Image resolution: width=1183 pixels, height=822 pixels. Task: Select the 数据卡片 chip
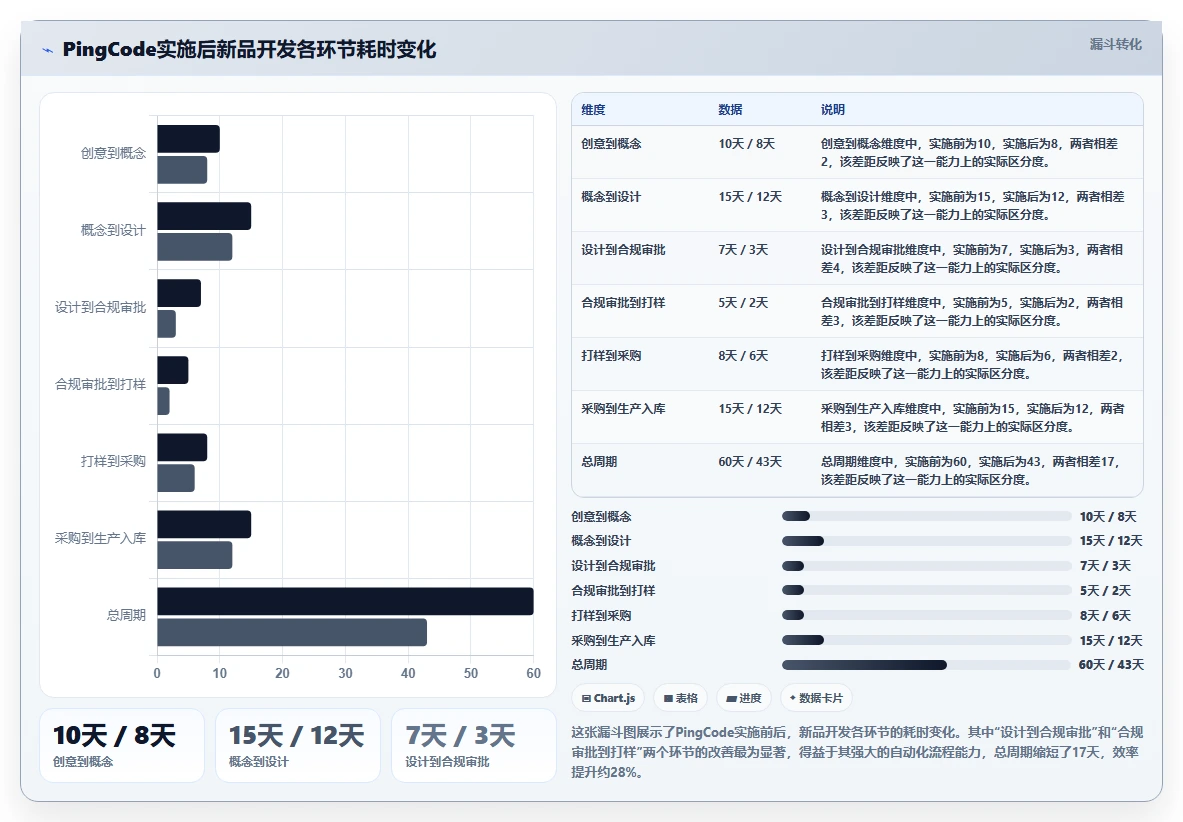[816, 698]
